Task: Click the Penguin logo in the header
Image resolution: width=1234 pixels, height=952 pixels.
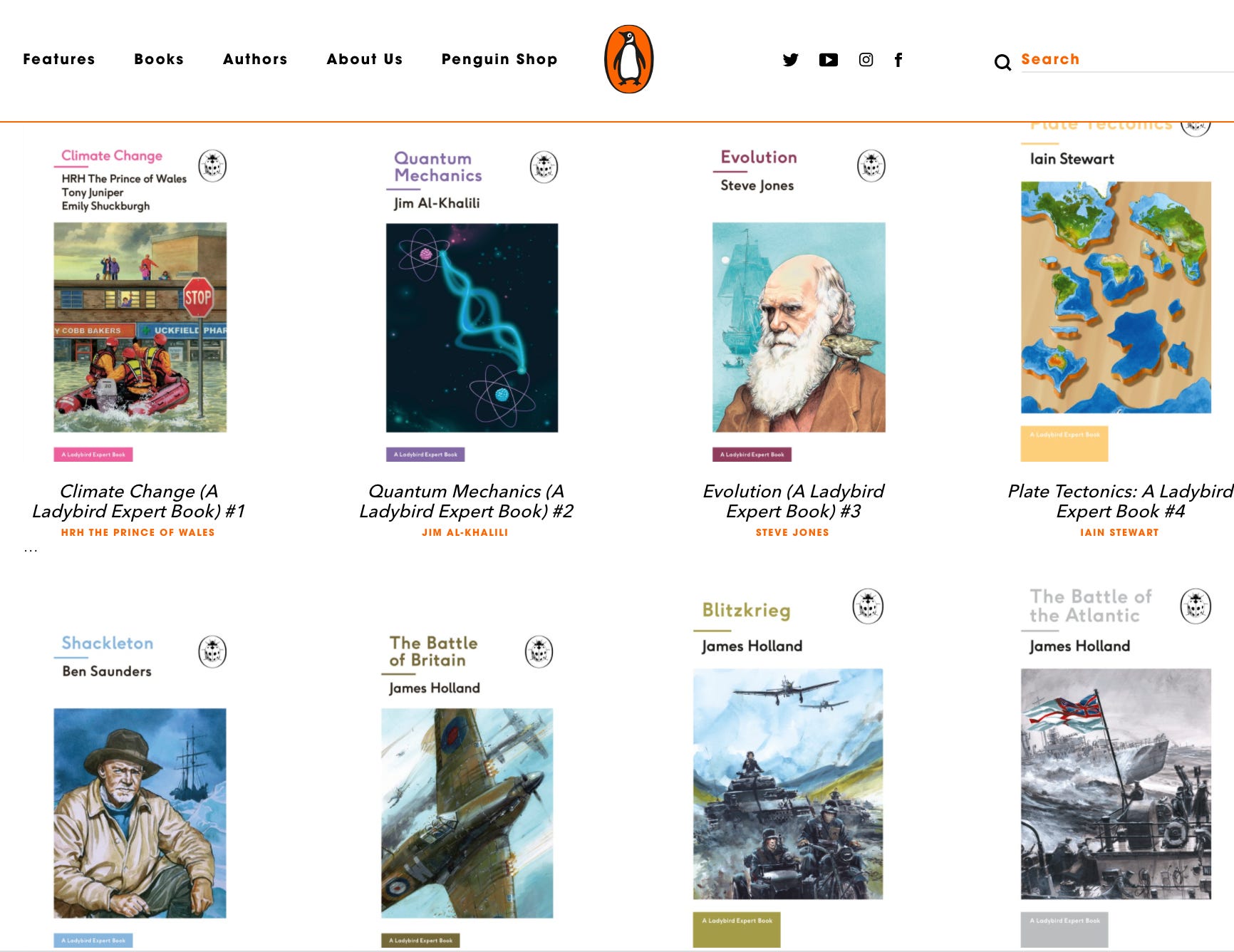Action: [628, 59]
